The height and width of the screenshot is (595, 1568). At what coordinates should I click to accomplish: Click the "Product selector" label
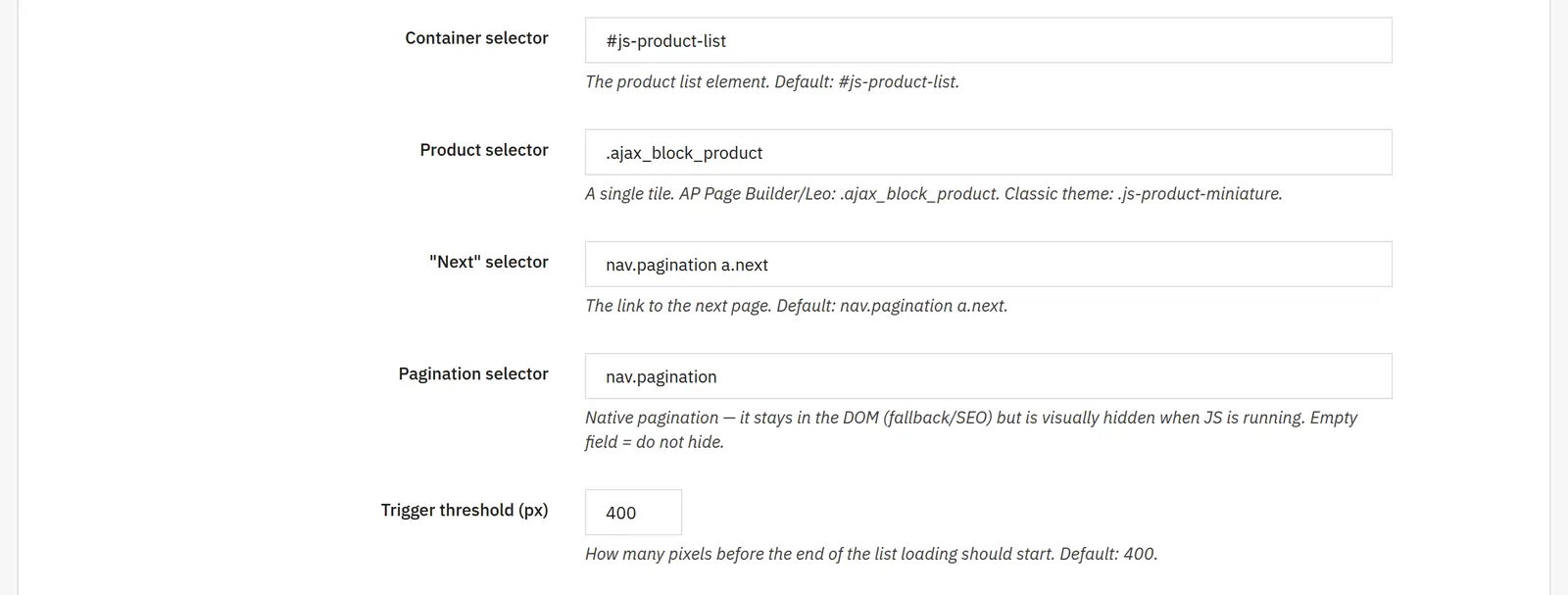tap(484, 150)
